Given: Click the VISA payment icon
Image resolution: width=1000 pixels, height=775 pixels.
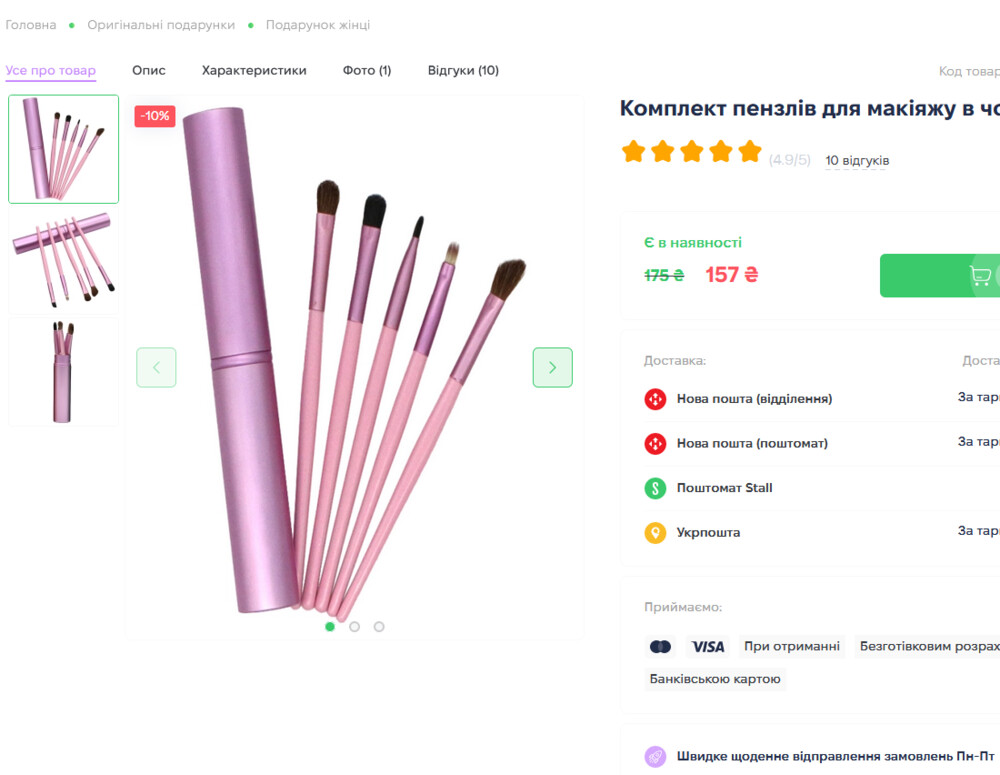Looking at the screenshot, I should (x=708, y=647).
